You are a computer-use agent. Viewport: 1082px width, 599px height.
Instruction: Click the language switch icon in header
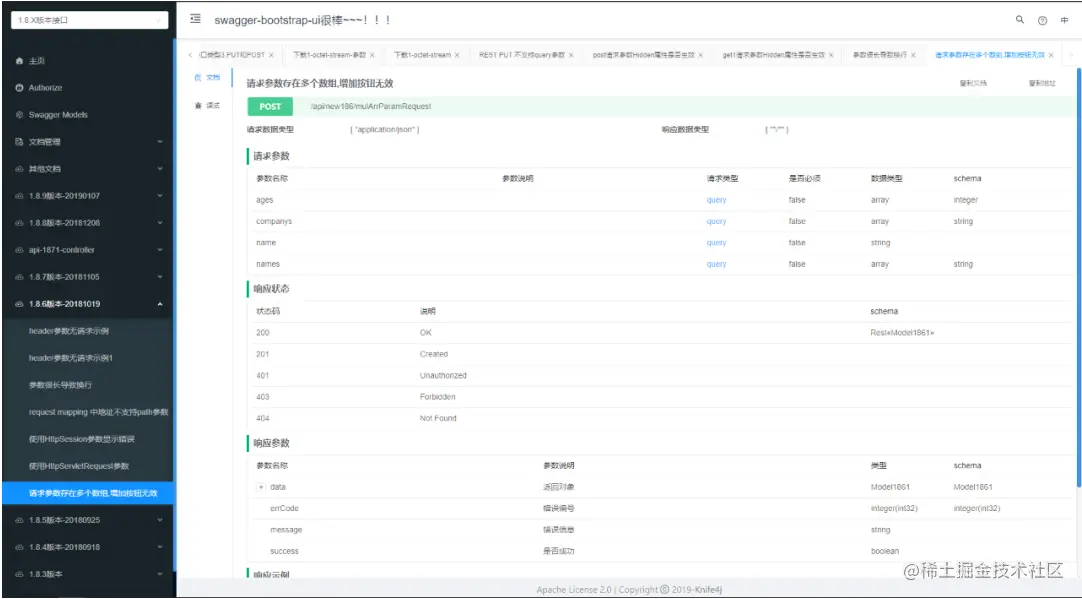coord(1065,21)
